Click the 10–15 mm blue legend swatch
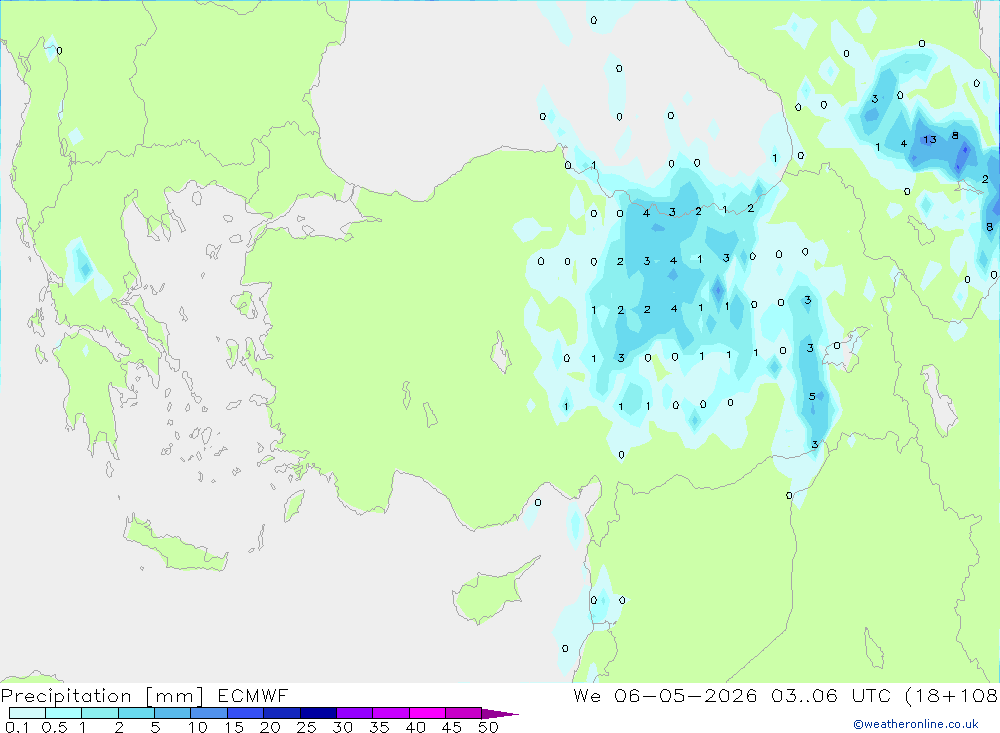The image size is (1000, 733). coord(209,713)
